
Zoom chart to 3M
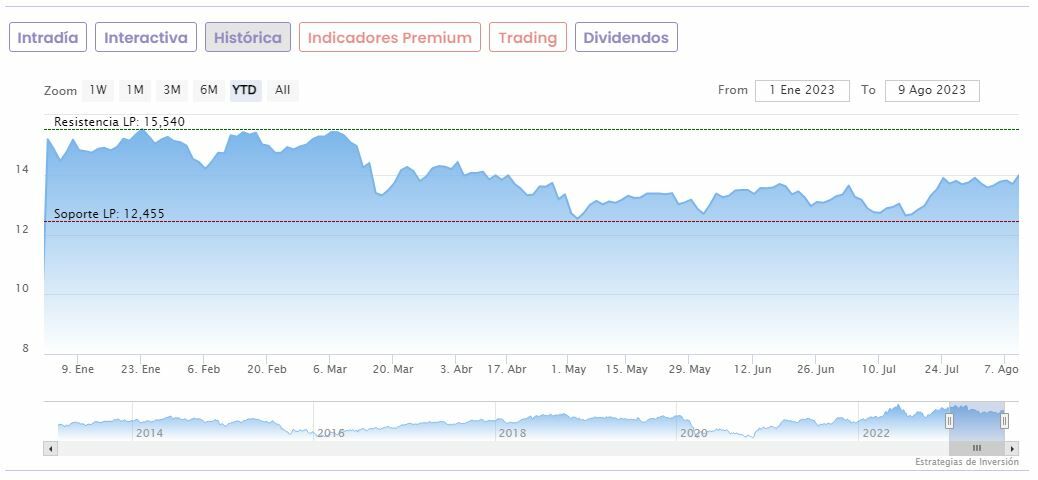172,90
